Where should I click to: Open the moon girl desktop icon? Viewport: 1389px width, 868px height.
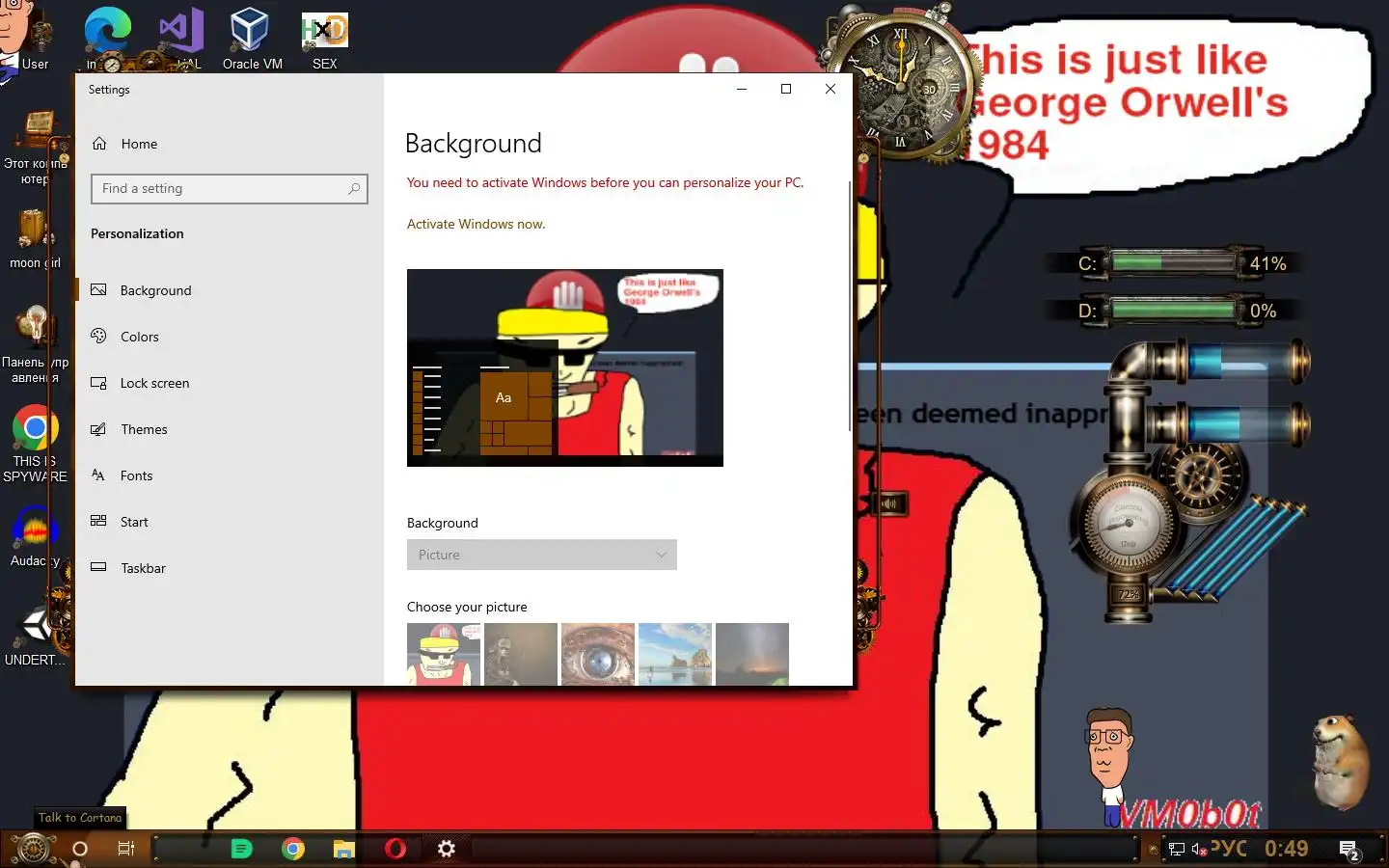(35, 239)
